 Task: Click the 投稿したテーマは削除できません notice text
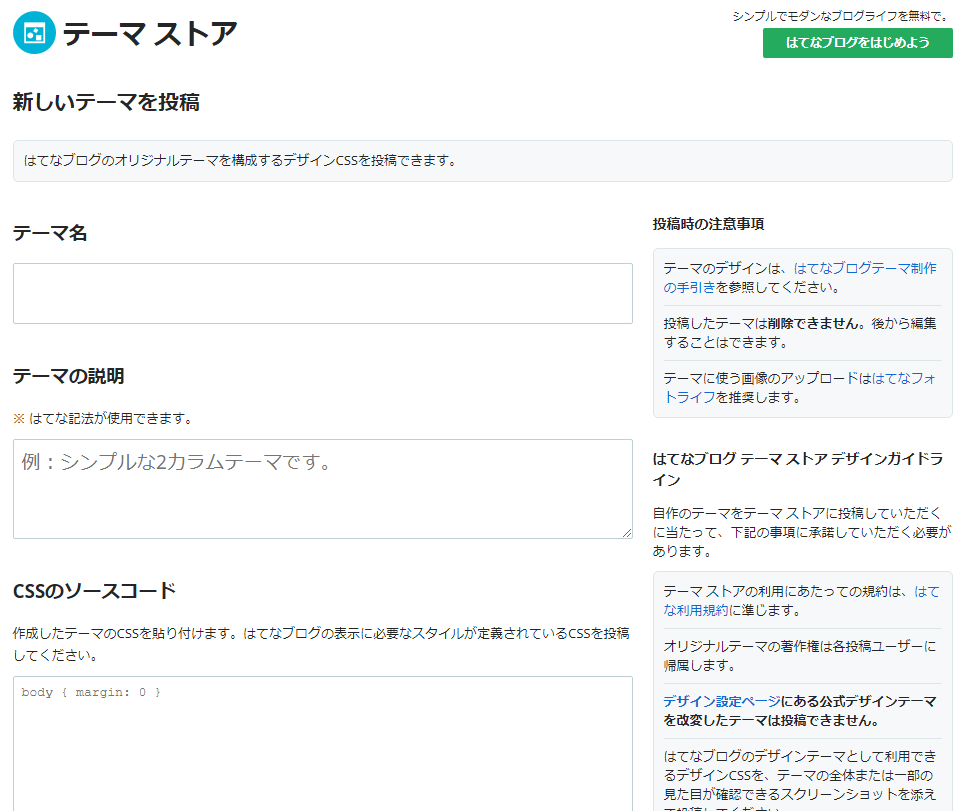[800, 332]
